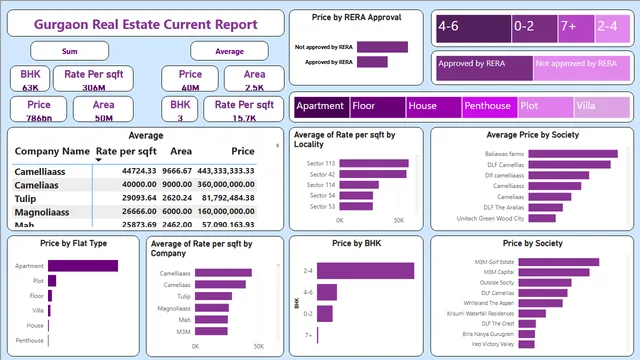
Task: Select the 0-2 BHK slicer tile
Action: 535,29
